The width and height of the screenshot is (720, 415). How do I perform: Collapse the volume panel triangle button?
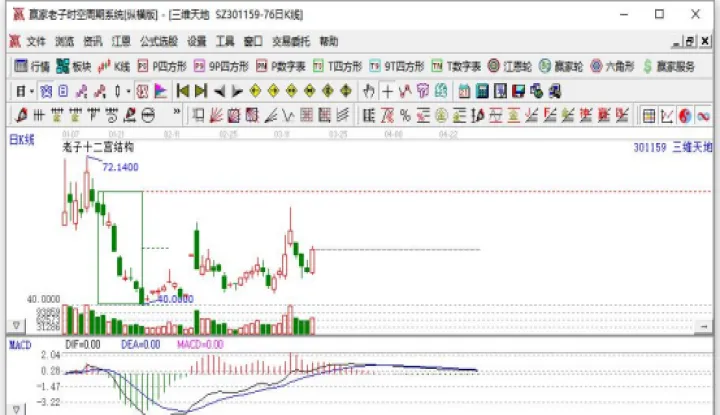[16, 325]
